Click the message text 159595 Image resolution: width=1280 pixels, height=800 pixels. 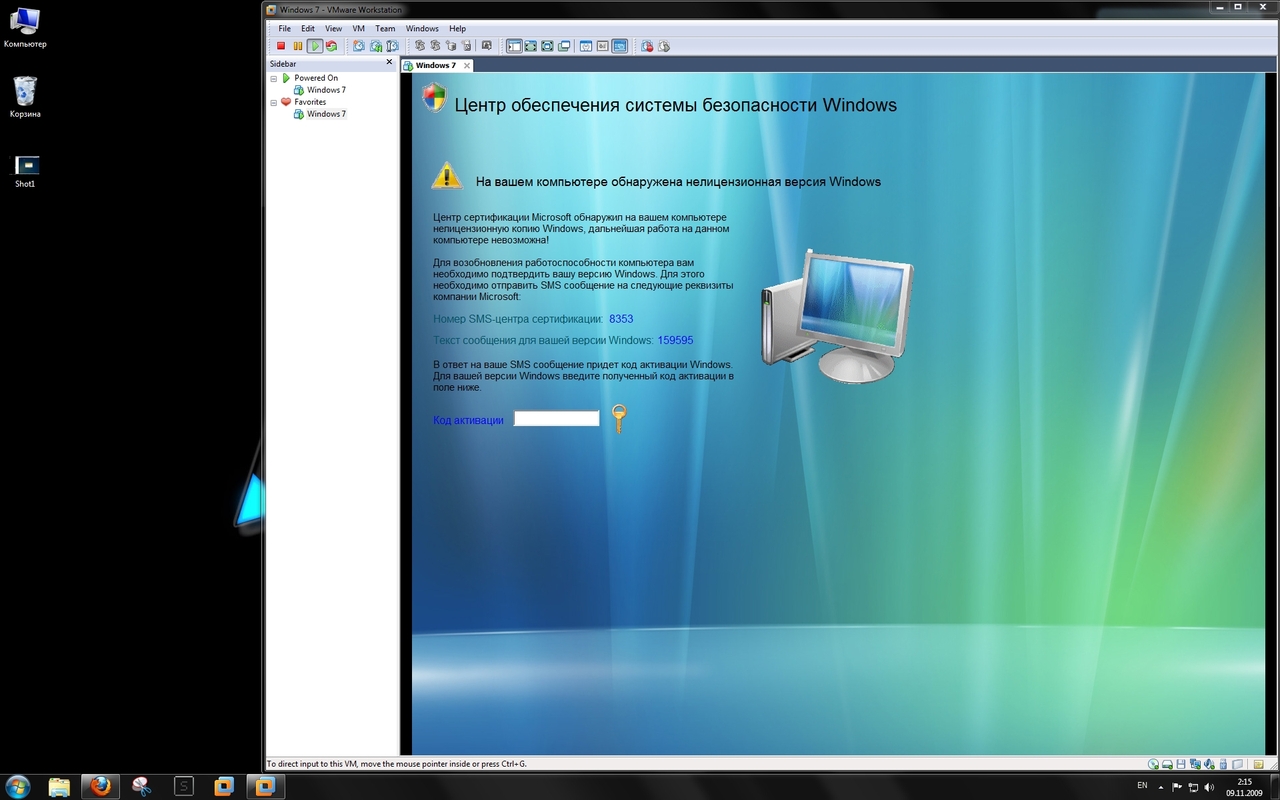coord(675,340)
